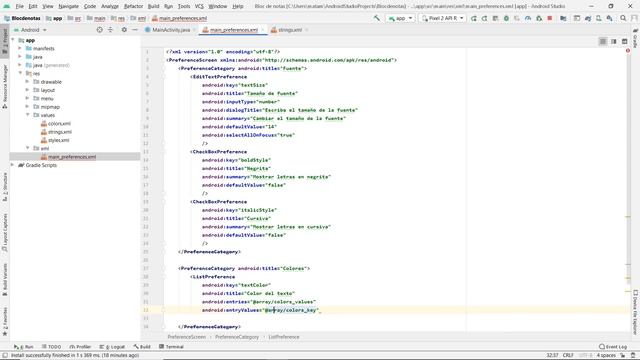Click Blocdenotas in navigation bar
Screen dimensions: 640x360
point(22,18)
